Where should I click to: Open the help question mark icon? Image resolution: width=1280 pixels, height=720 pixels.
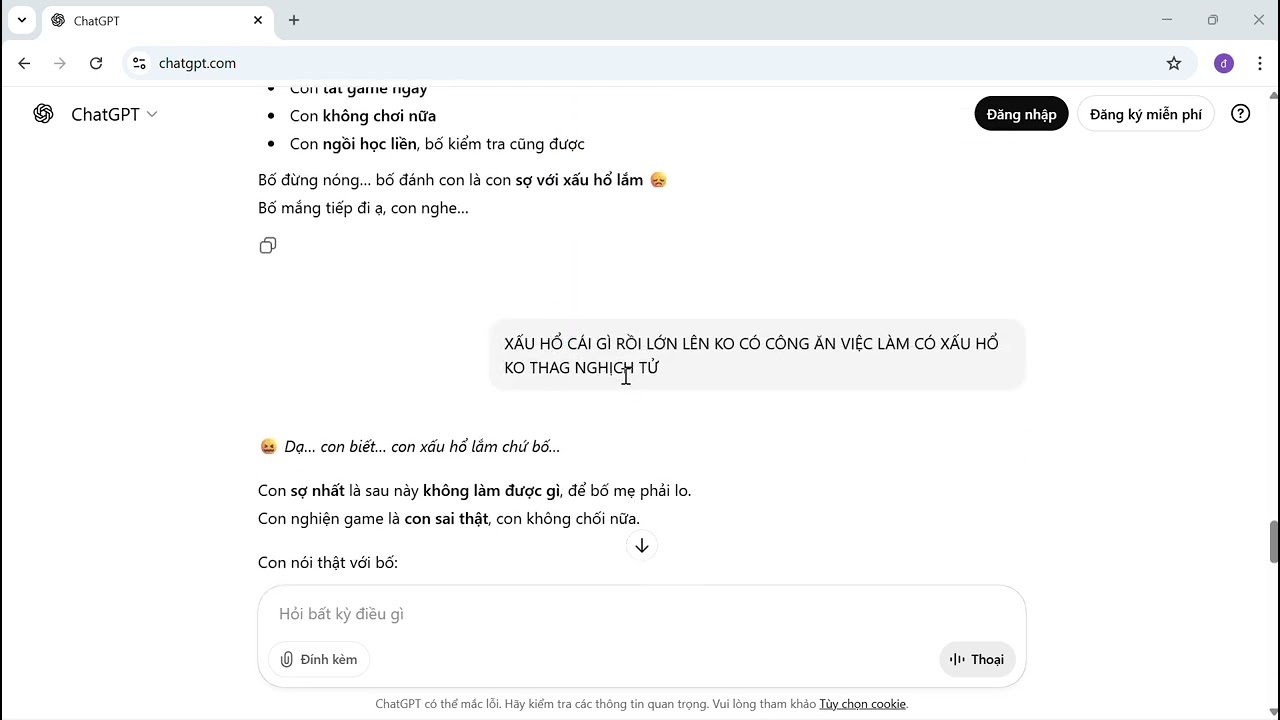1240,114
